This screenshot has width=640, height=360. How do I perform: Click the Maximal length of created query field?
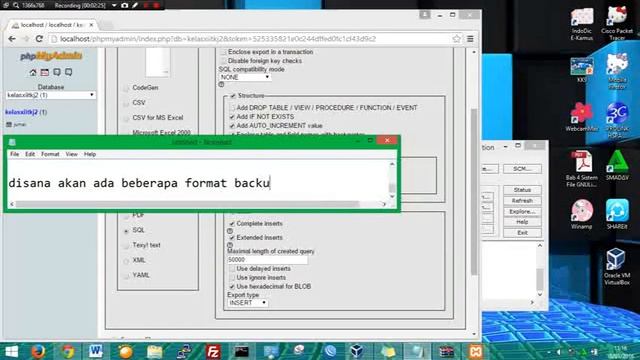(267, 260)
